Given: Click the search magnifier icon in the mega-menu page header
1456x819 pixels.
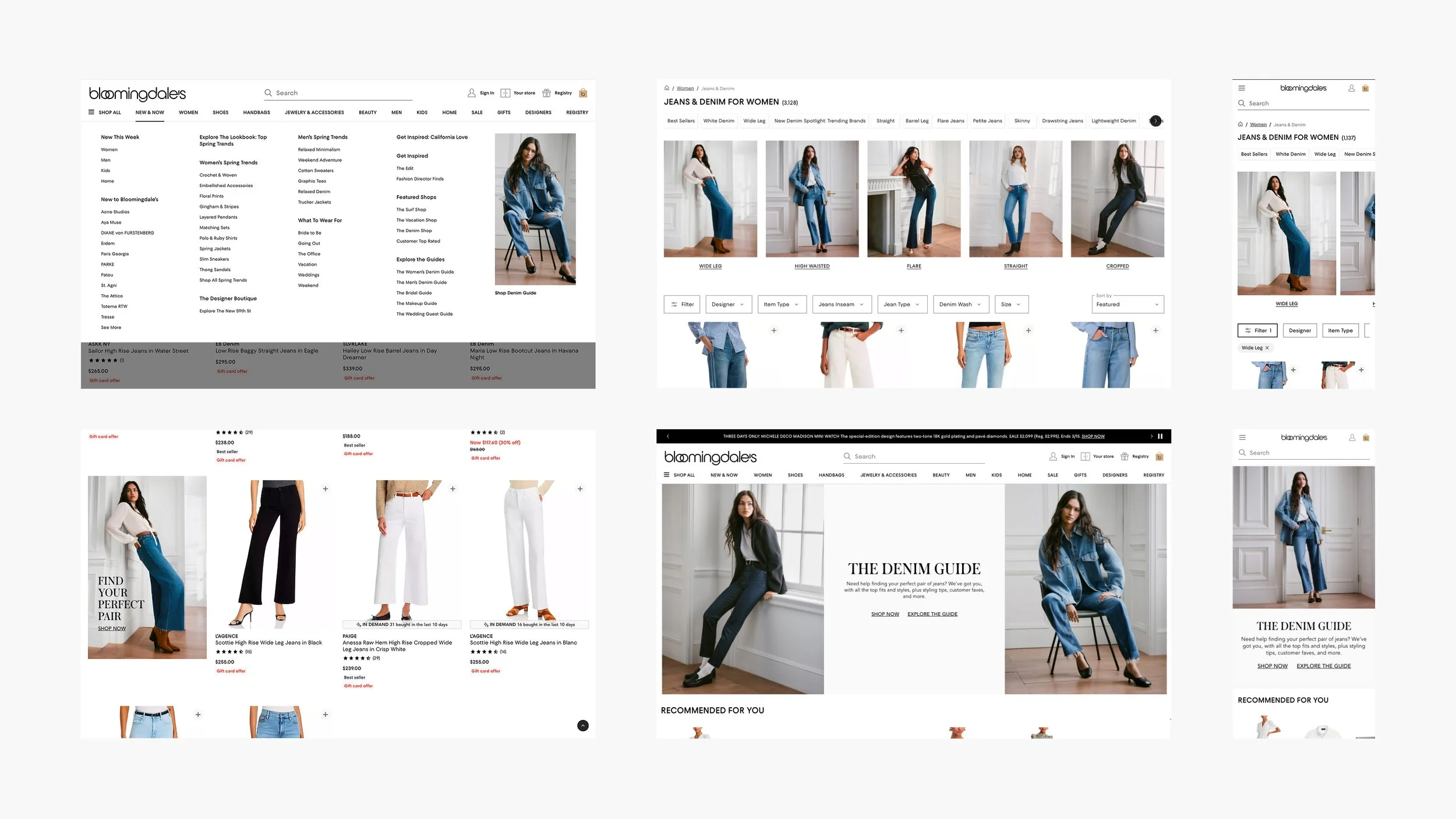Looking at the screenshot, I should tap(268, 93).
